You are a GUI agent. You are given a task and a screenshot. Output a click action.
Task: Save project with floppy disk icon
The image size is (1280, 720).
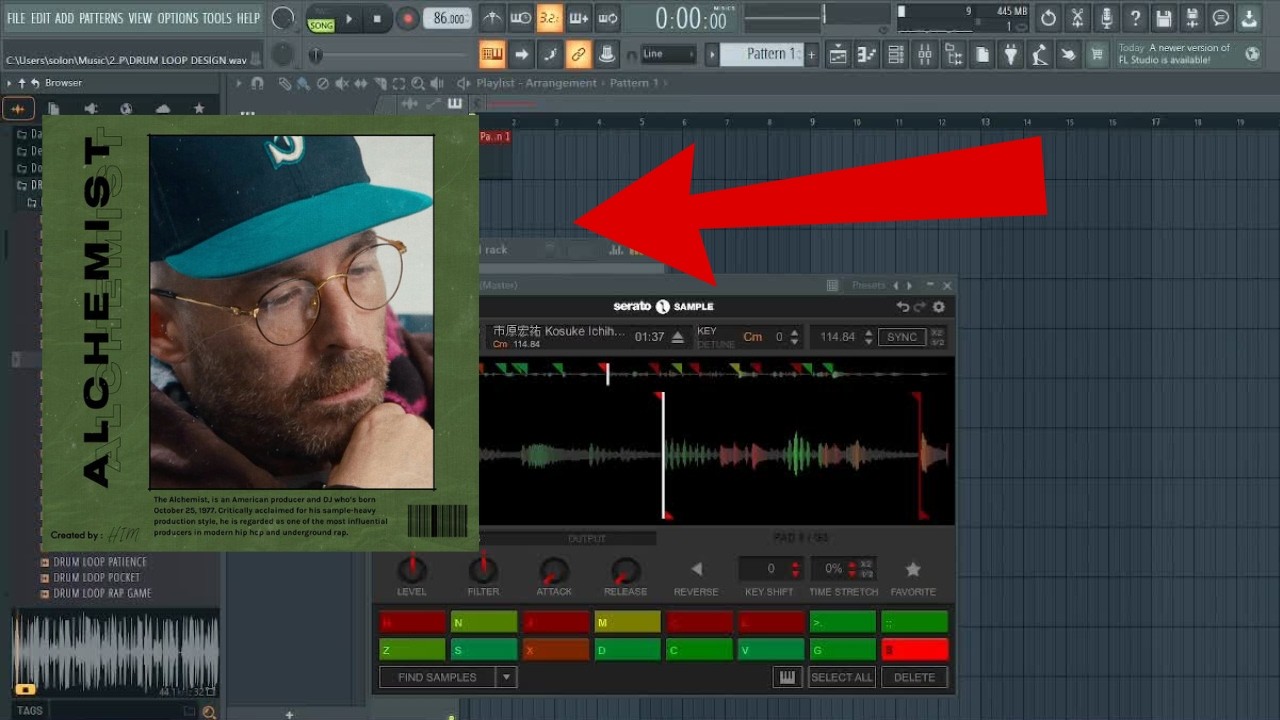point(1164,18)
